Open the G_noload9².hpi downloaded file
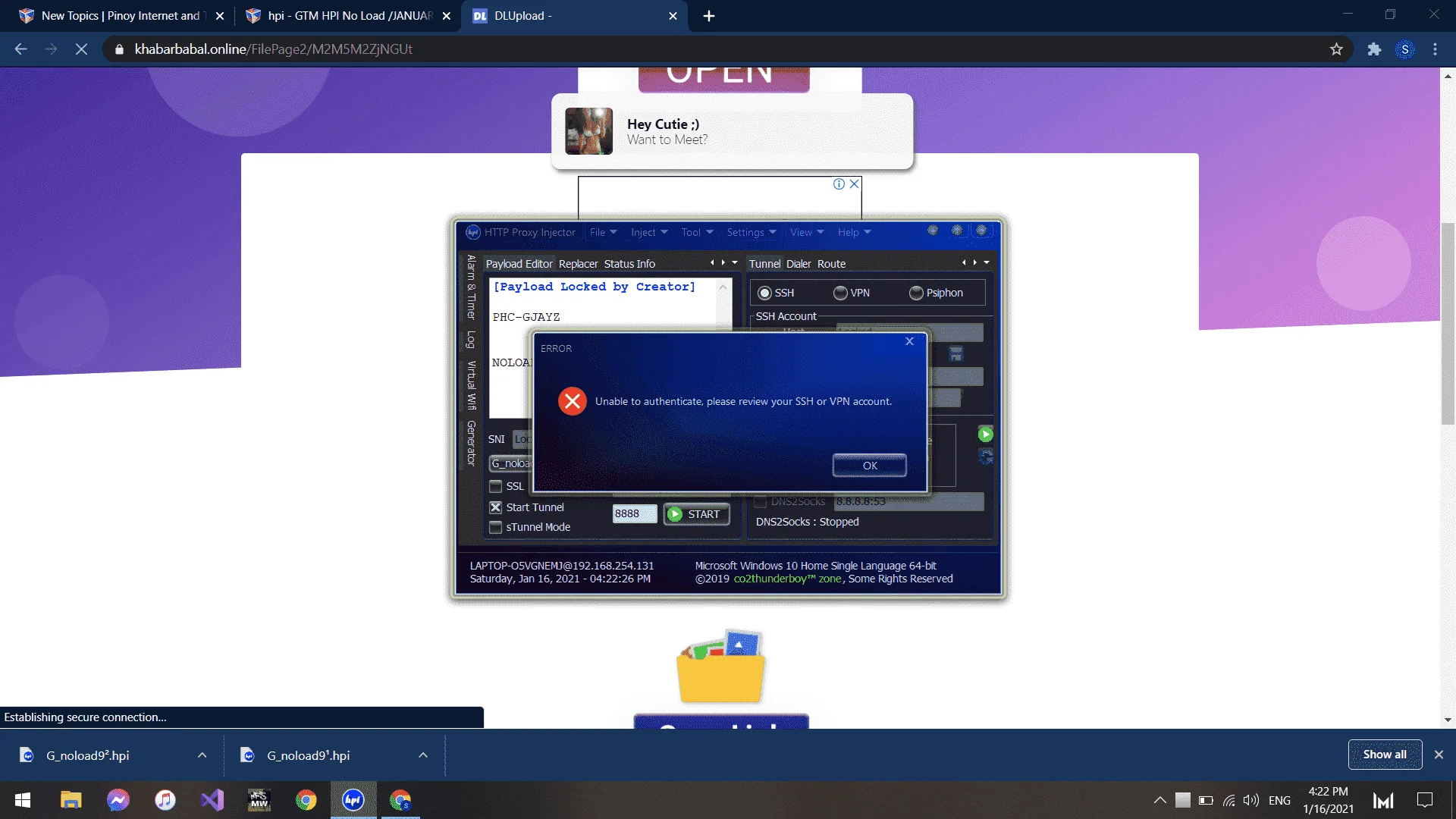Image resolution: width=1456 pixels, height=819 pixels. (88, 755)
